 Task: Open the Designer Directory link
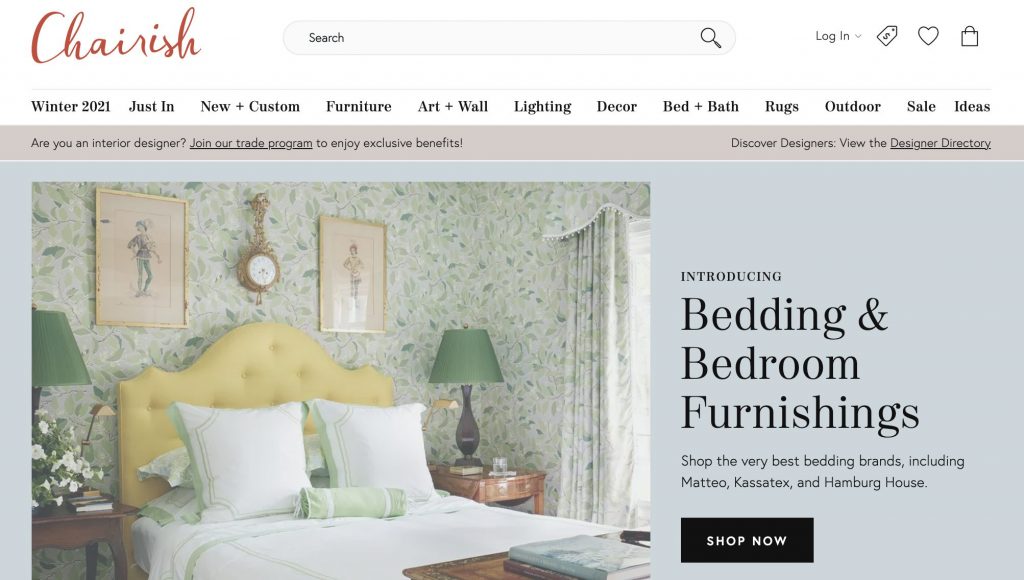pos(940,143)
